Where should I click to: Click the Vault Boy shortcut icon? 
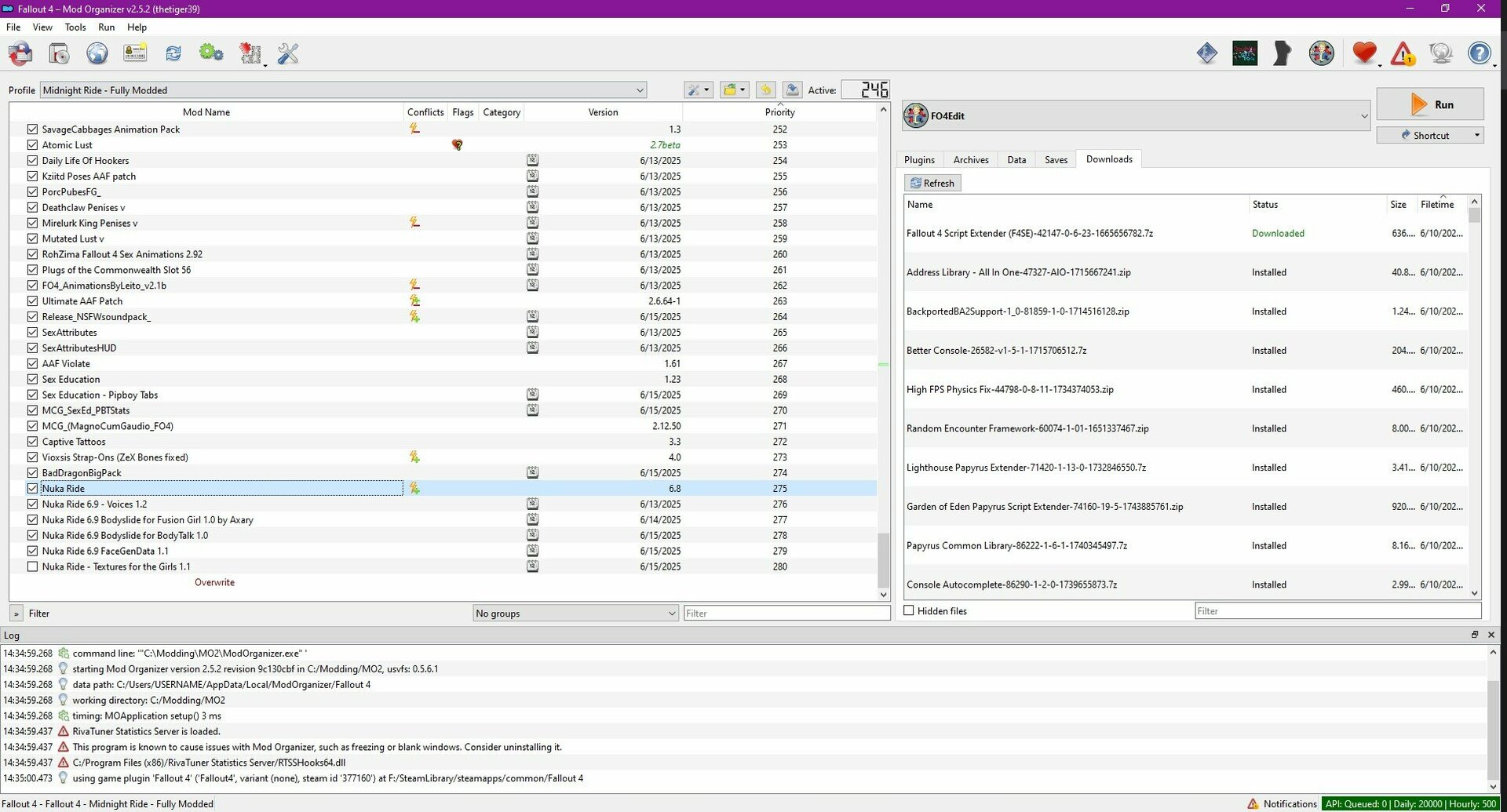pos(1322,53)
